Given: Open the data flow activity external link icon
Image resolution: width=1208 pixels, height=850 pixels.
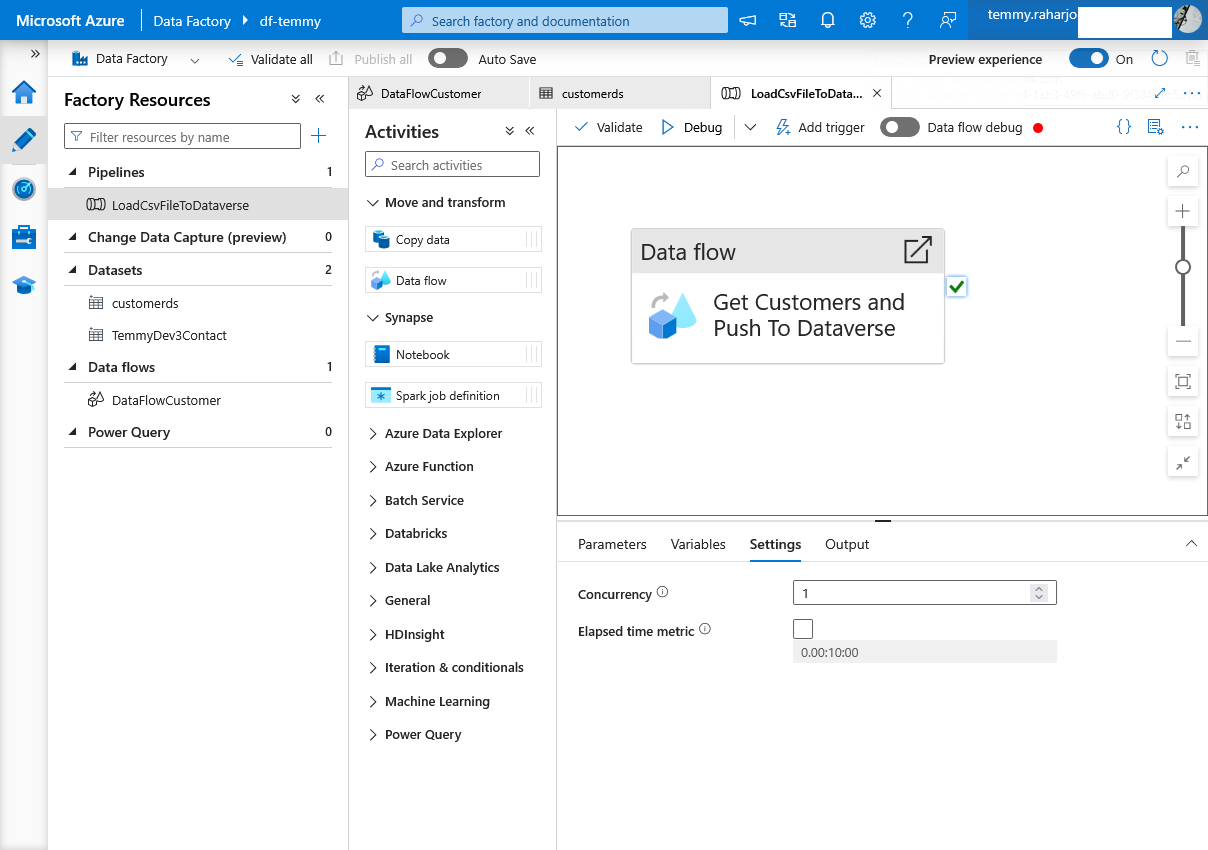Looking at the screenshot, I should click(917, 250).
